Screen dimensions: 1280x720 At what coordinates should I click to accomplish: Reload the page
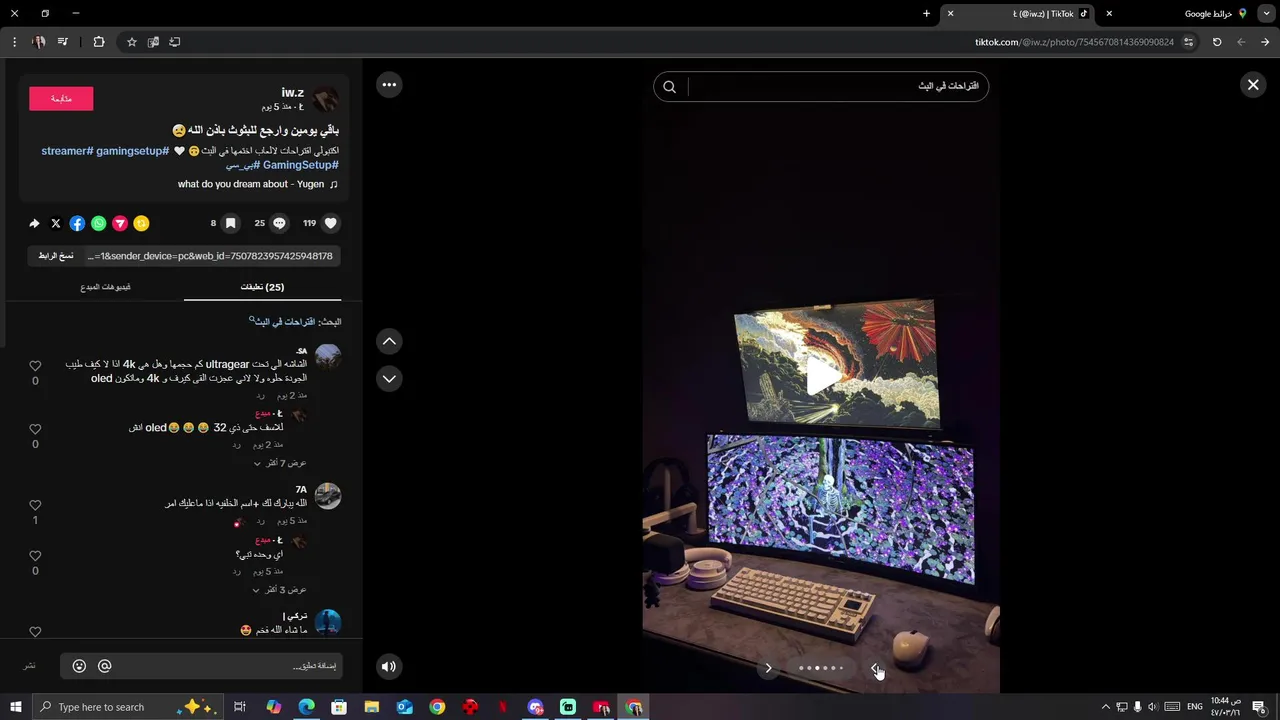pyautogui.click(x=1217, y=42)
